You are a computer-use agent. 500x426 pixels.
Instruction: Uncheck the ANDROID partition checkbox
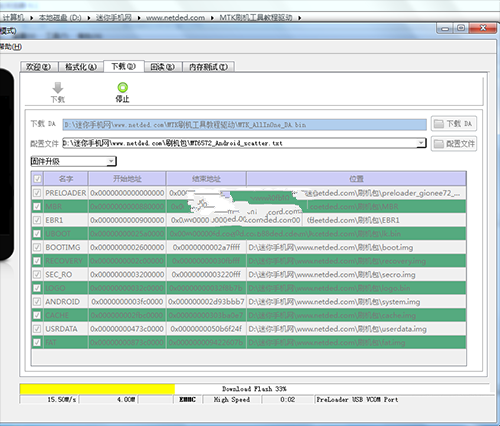37,302
